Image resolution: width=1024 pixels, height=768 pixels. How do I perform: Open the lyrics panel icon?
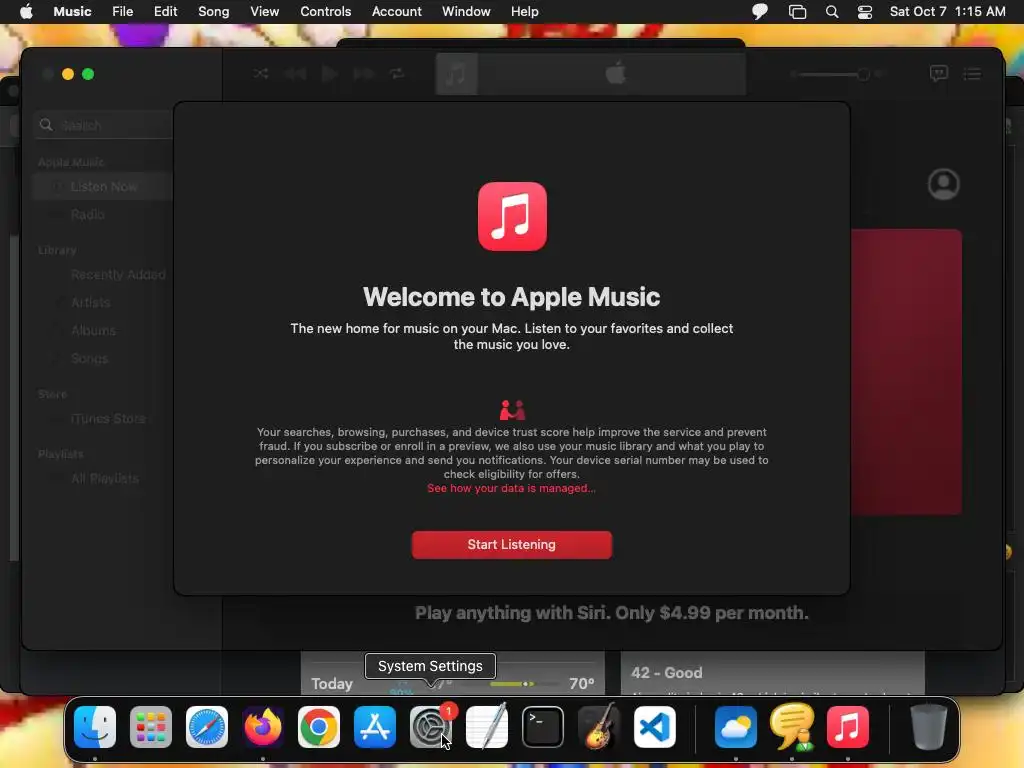(938, 74)
